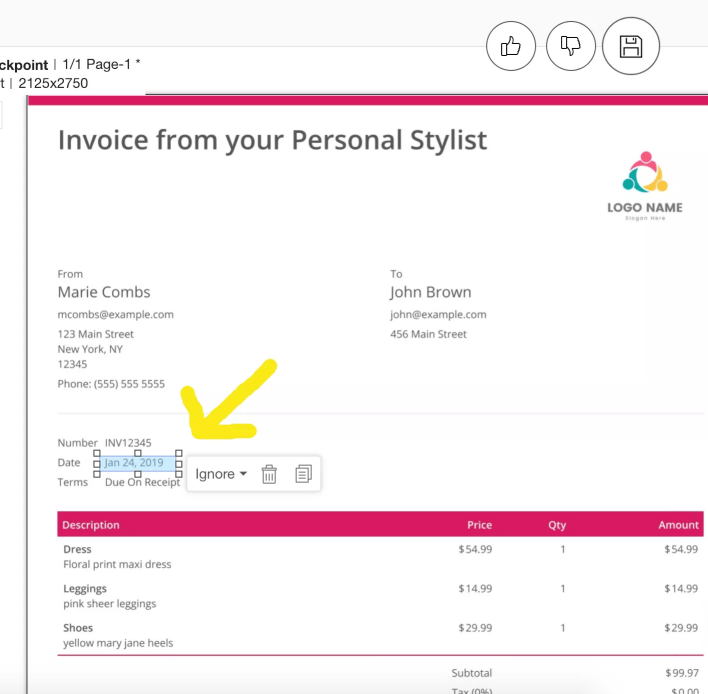Click the 1/1 Page-1 page indicator
Viewport: 708px width, 694px height.
101,65
